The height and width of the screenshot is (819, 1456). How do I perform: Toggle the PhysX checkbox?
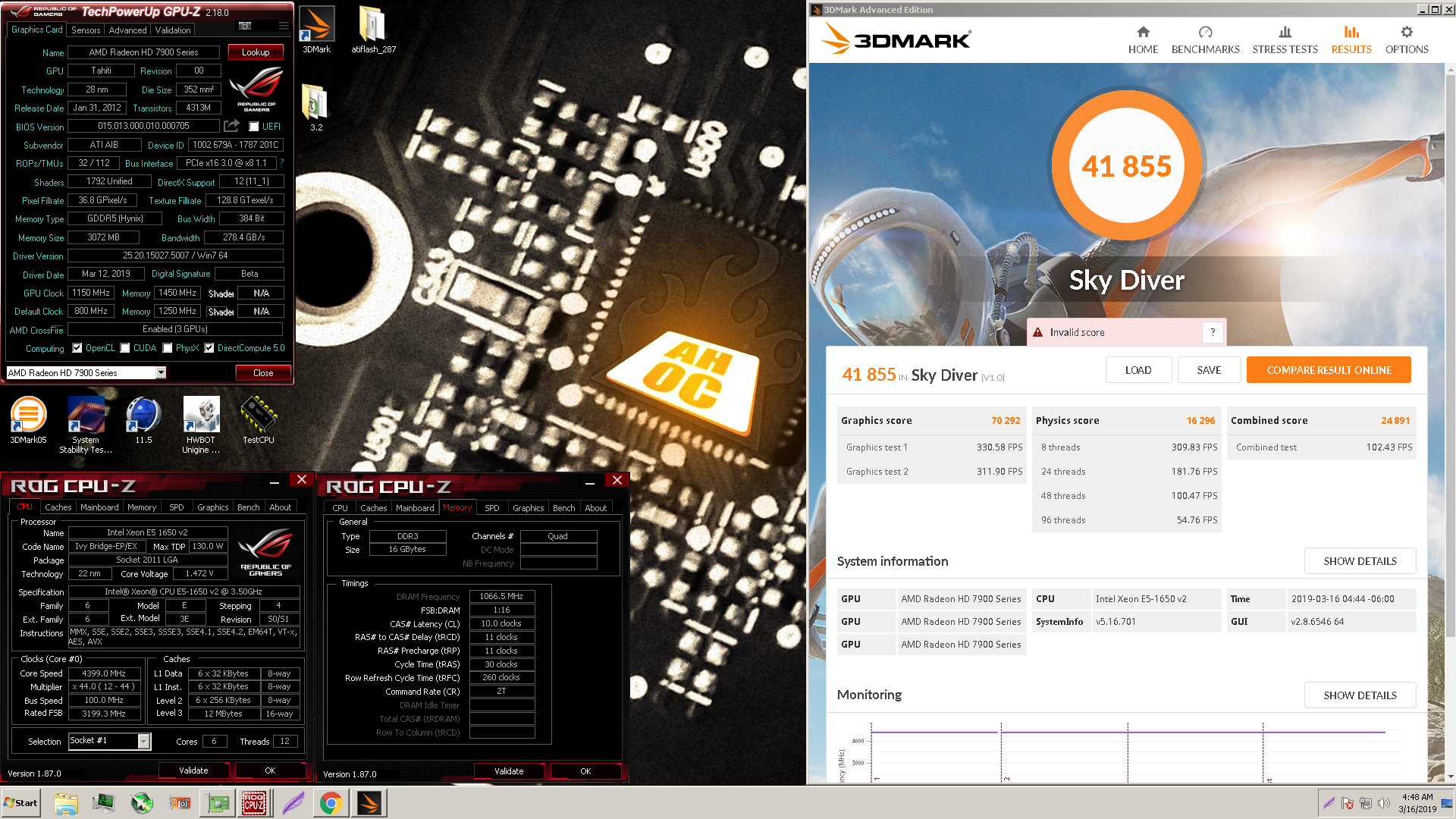click(x=168, y=348)
